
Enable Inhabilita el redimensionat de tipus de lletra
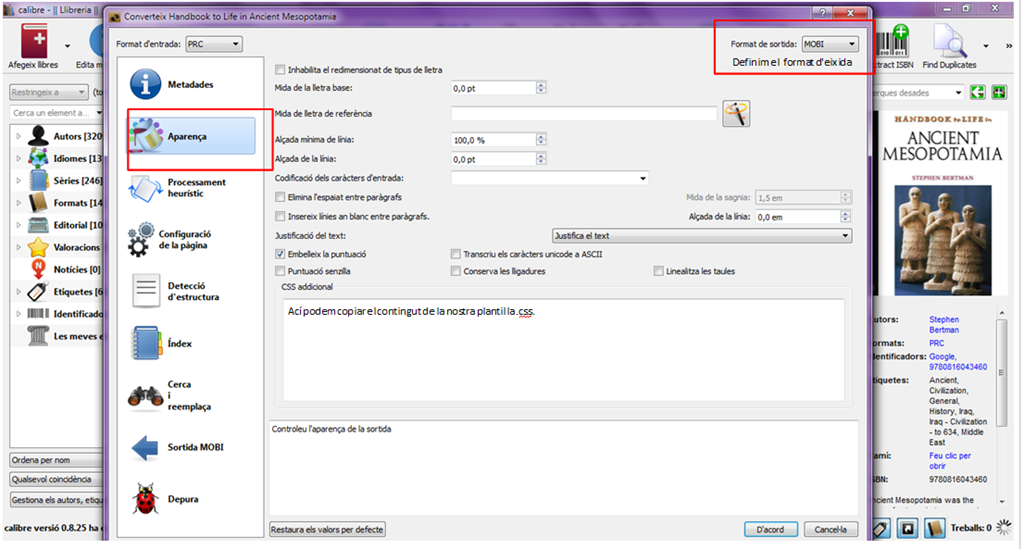(280, 70)
